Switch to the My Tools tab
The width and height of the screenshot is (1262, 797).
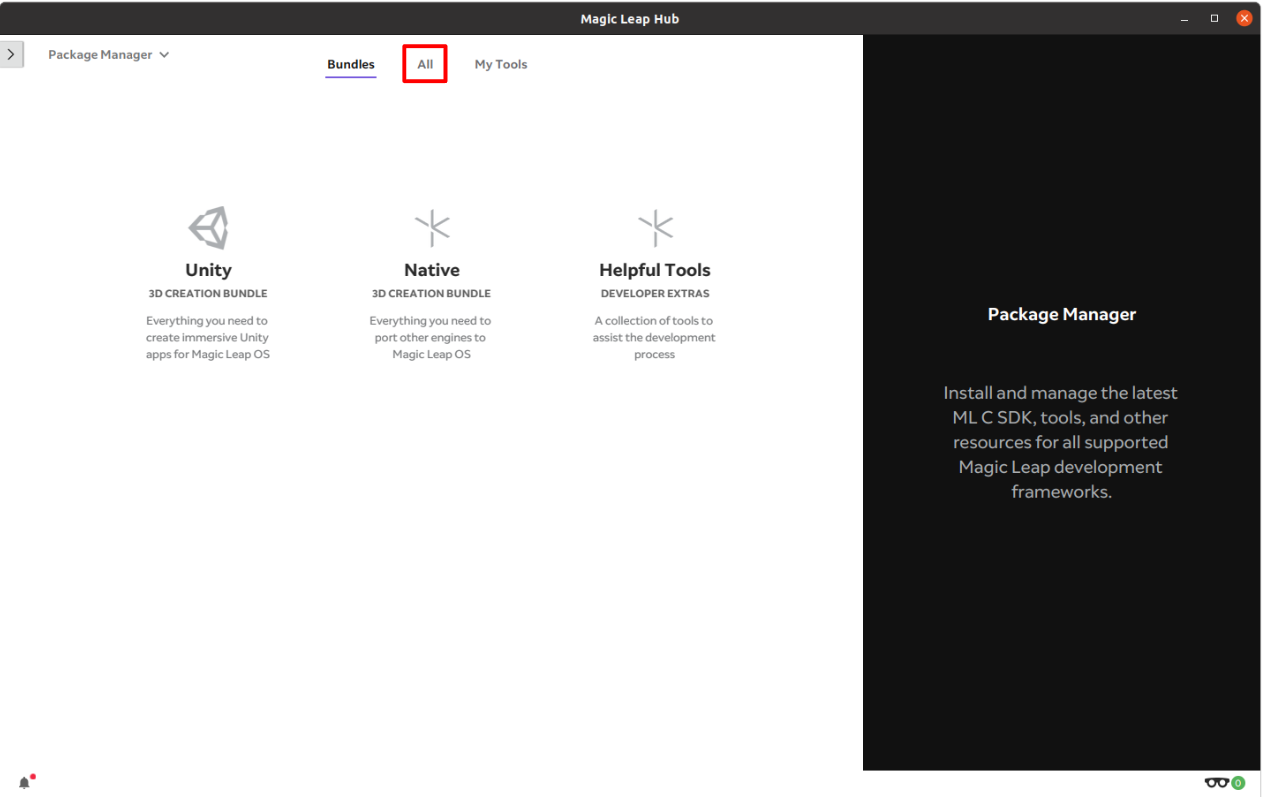pyautogui.click(x=501, y=63)
